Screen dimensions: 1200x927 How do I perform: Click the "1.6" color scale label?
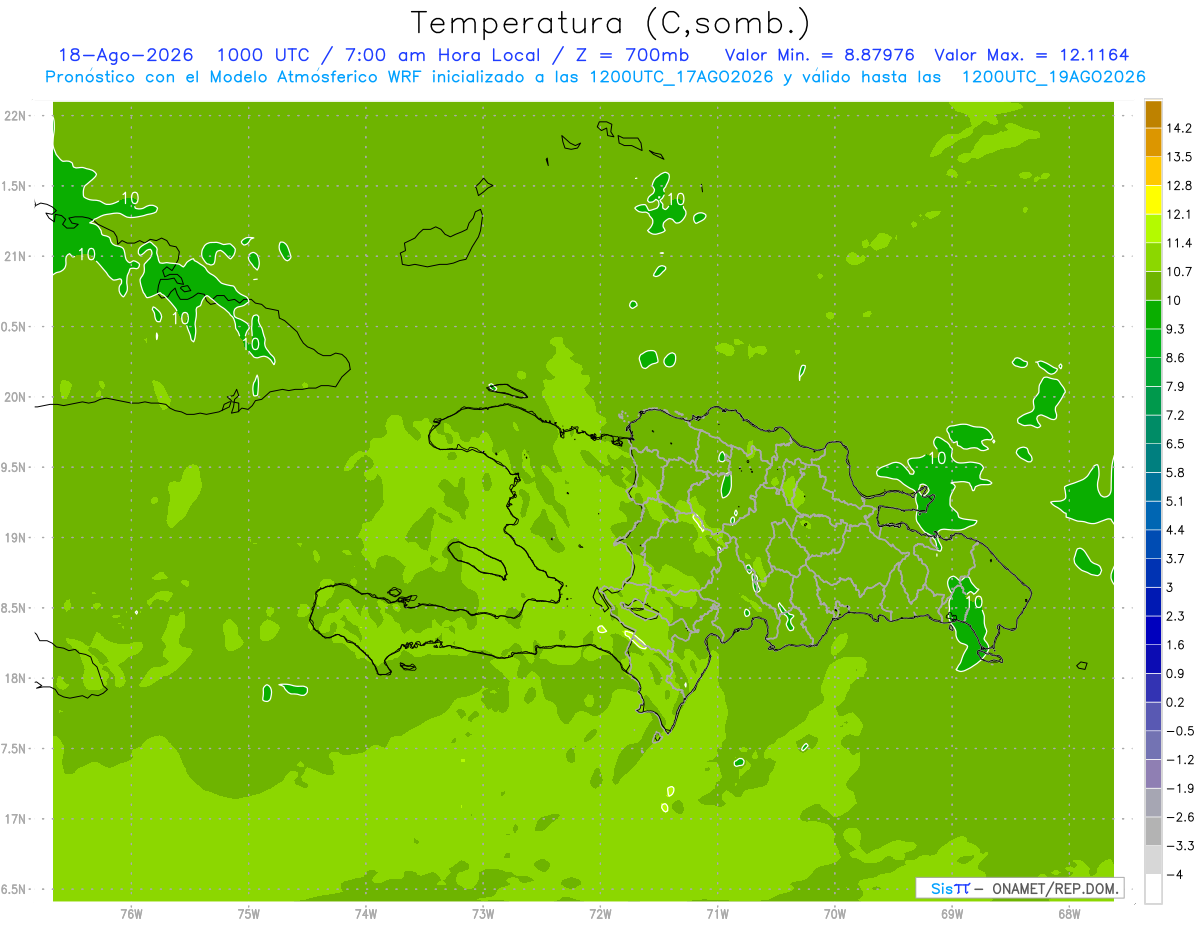[1176, 645]
